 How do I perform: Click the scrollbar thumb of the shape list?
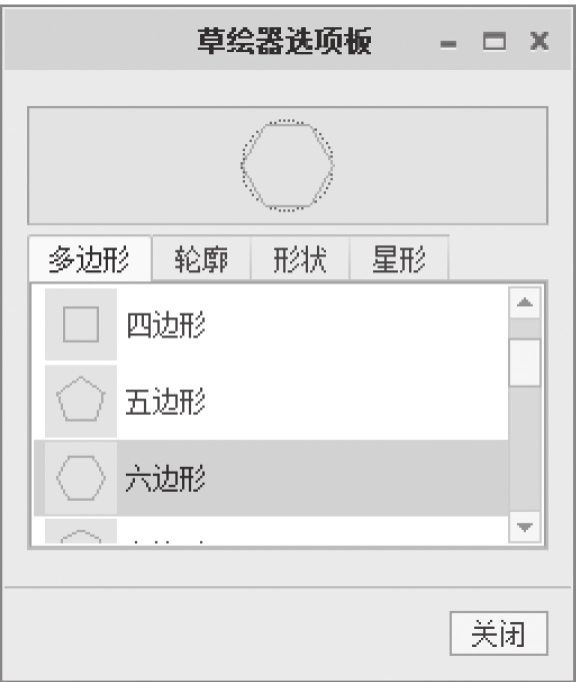[525, 363]
